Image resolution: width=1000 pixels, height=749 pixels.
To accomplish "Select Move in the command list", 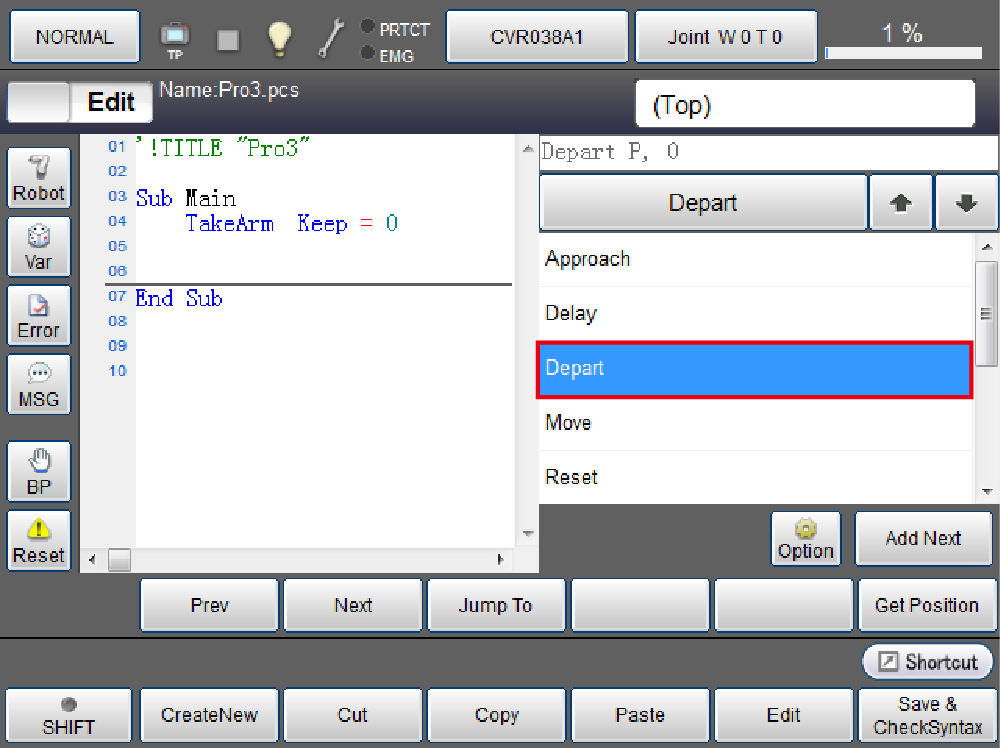I will [755, 423].
